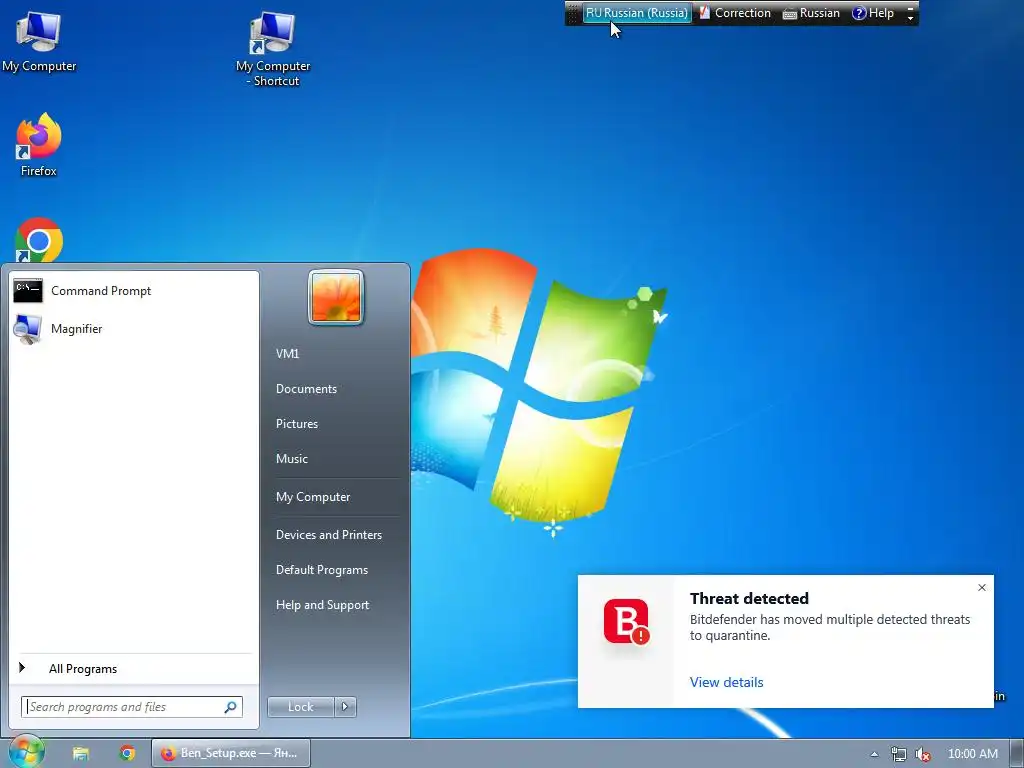The width and height of the screenshot is (1024, 768).
Task: Click Show desktop button at taskbar end
Action: pyautogui.click(x=1016, y=754)
